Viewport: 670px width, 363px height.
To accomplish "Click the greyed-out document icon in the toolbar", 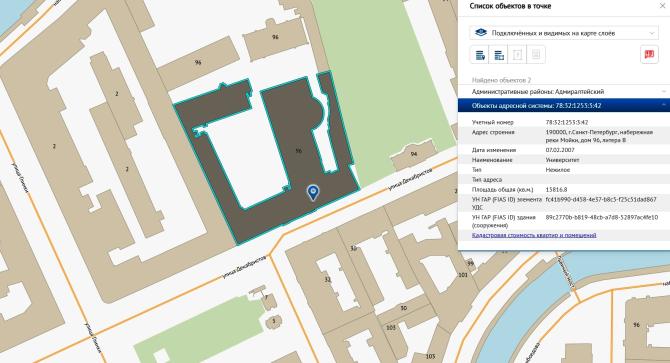I will 517,55.
